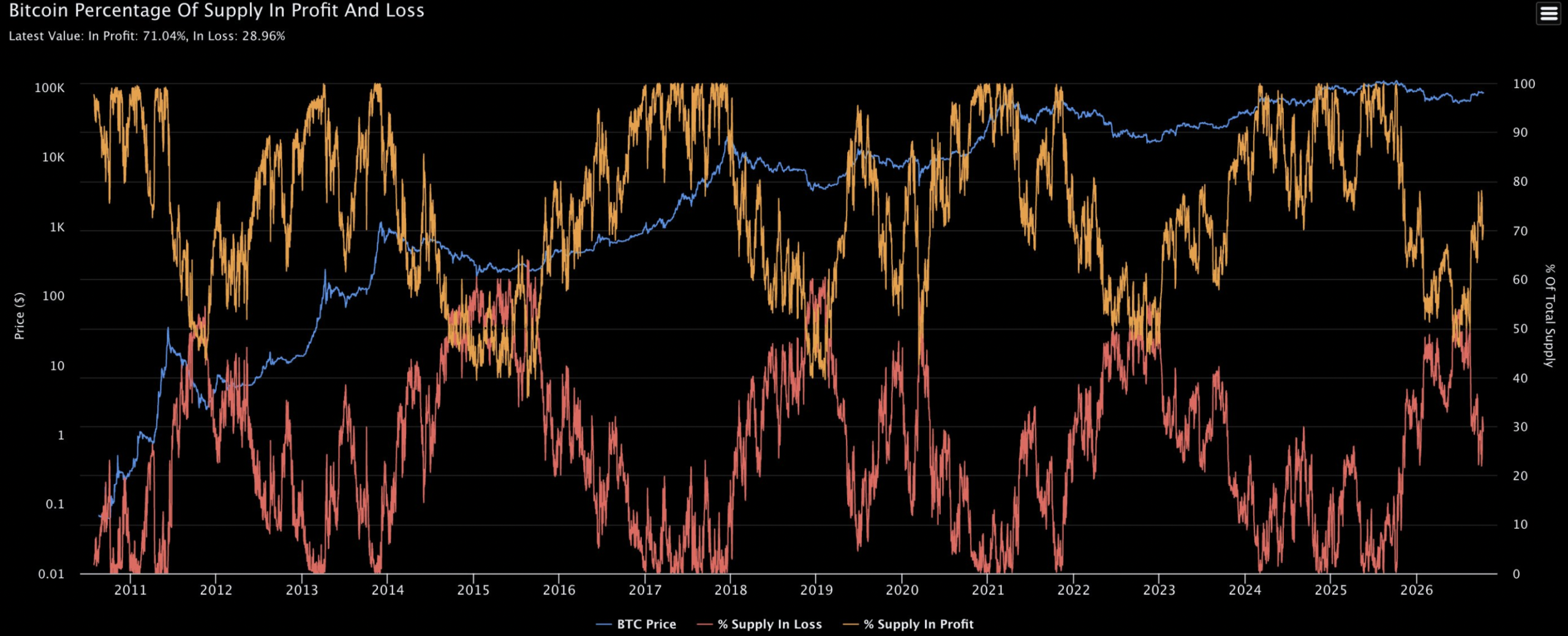
Task: Click the 10K label on price axis
Action: [x=53, y=157]
